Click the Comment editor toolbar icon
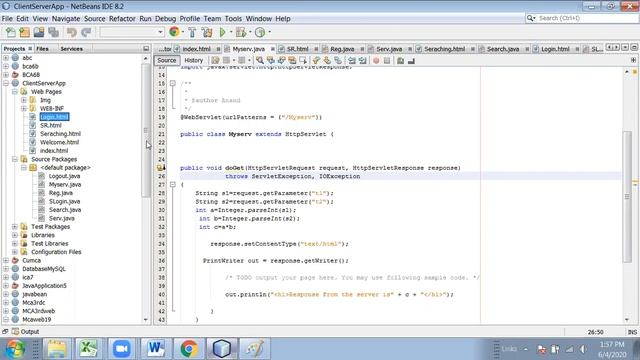The image size is (640, 360). [x=400, y=60]
